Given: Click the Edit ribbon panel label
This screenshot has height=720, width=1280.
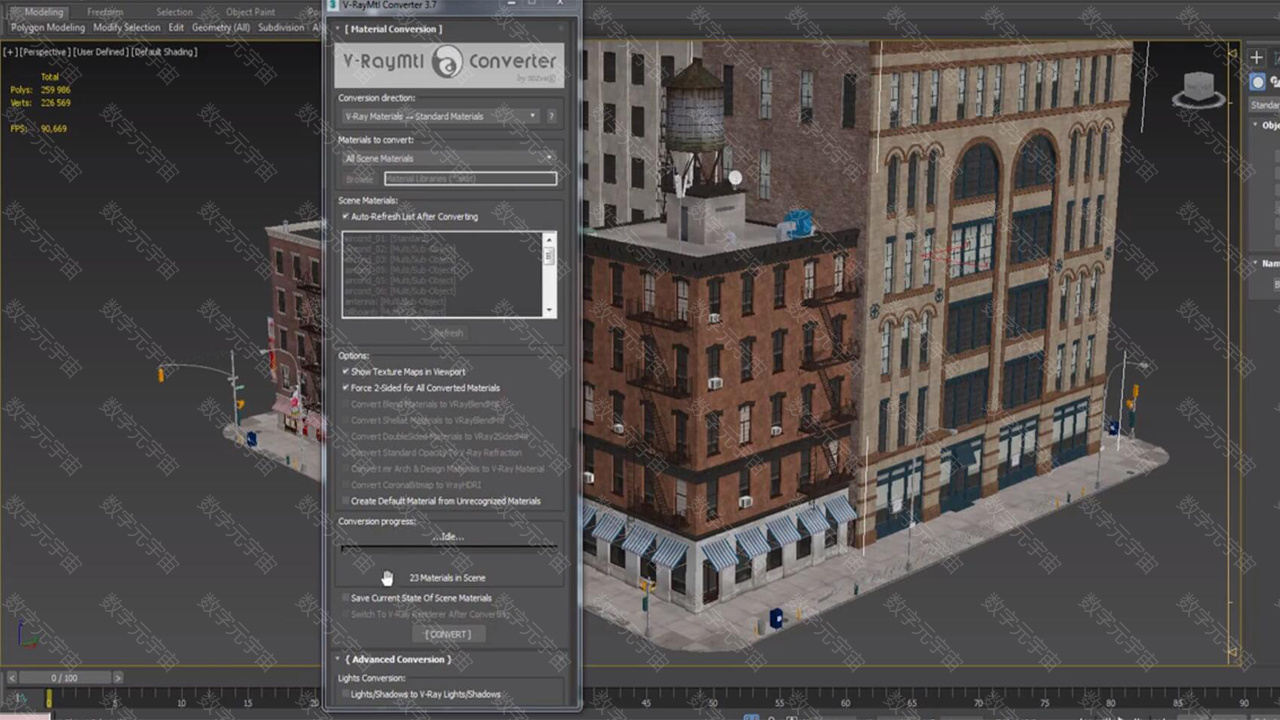Looking at the screenshot, I should point(176,28).
